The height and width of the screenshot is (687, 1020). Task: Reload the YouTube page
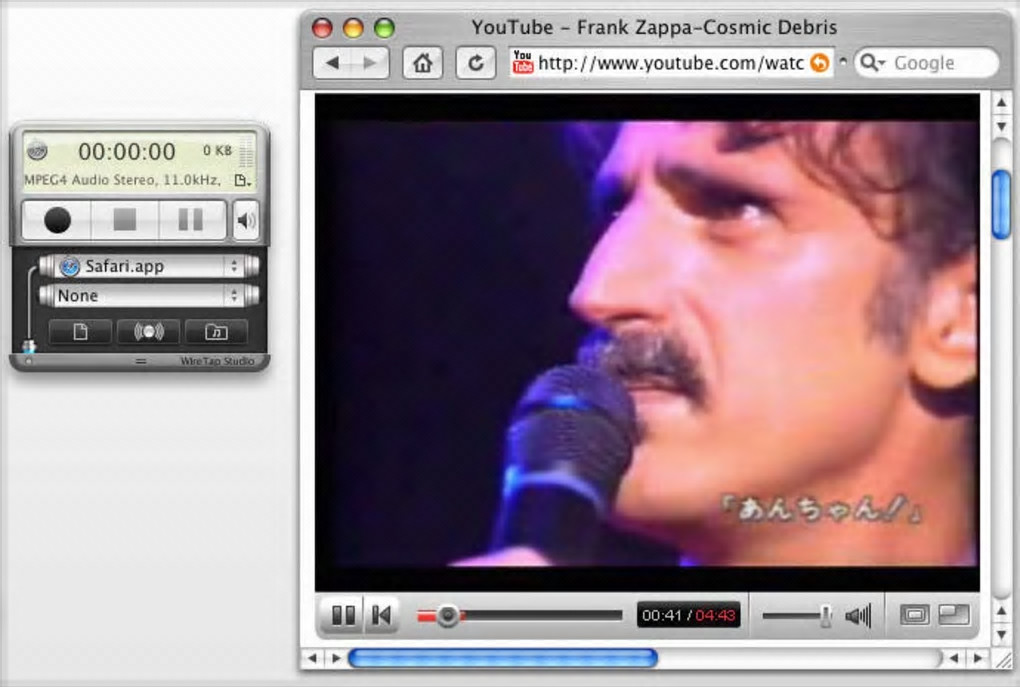(x=476, y=63)
